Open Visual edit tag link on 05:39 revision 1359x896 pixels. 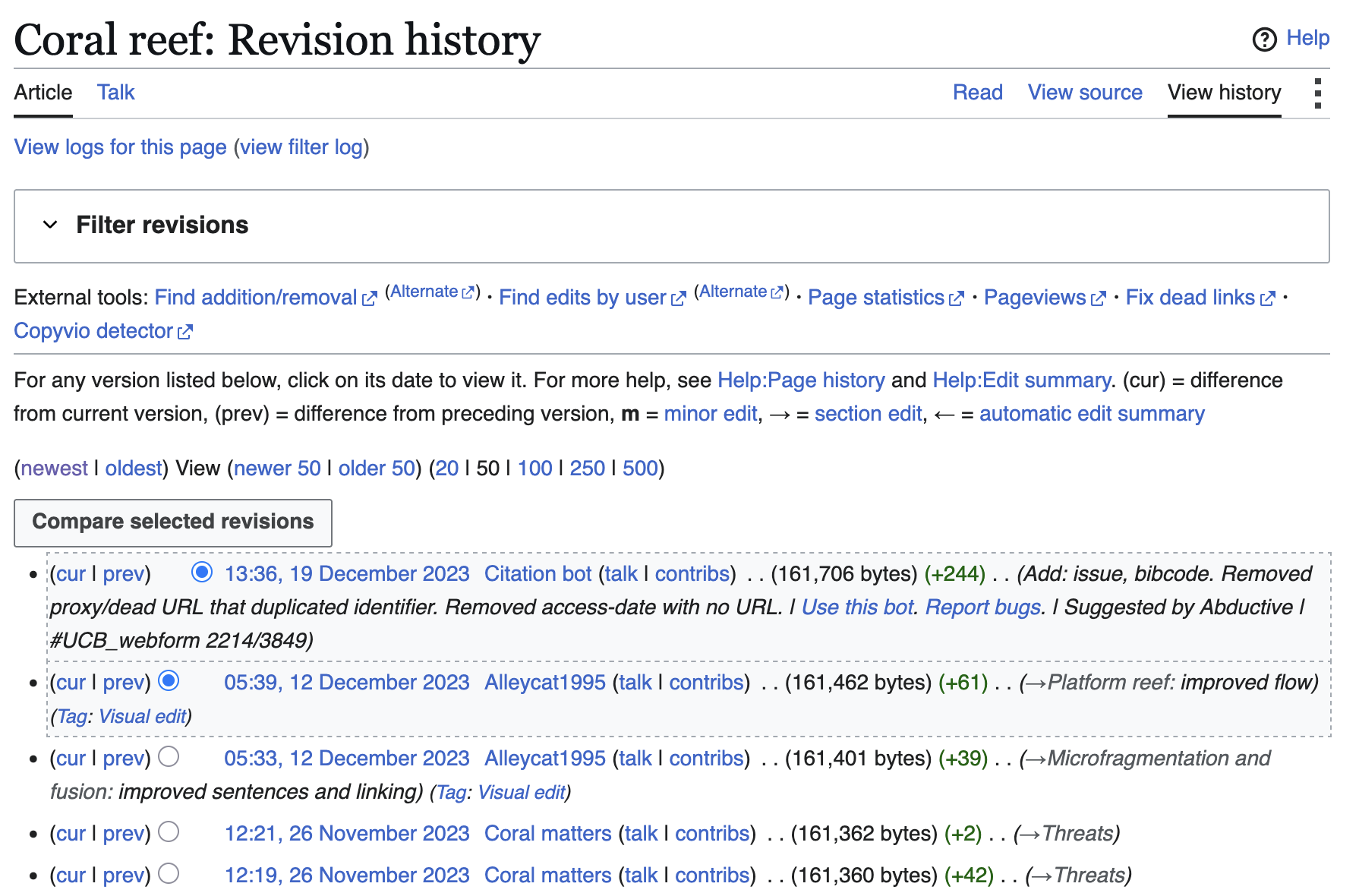(143, 717)
